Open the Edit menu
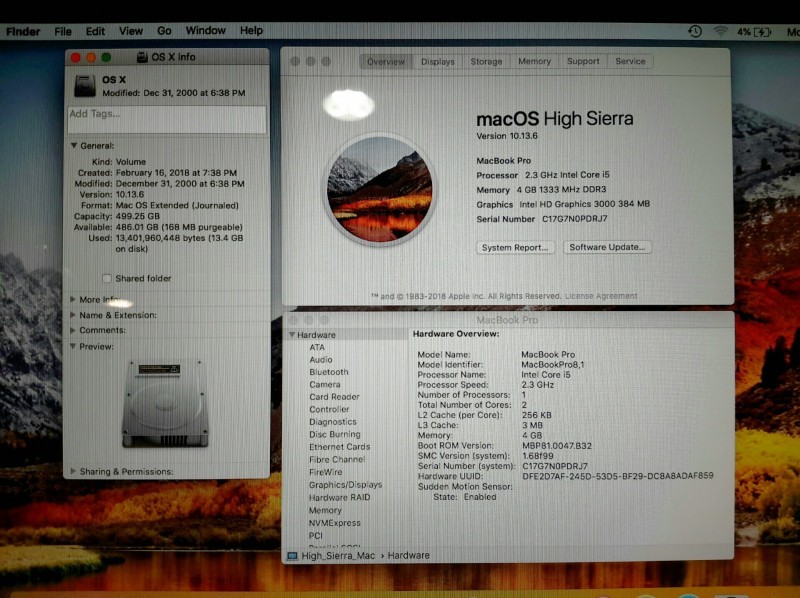The height and width of the screenshot is (598, 800). pyautogui.click(x=95, y=32)
